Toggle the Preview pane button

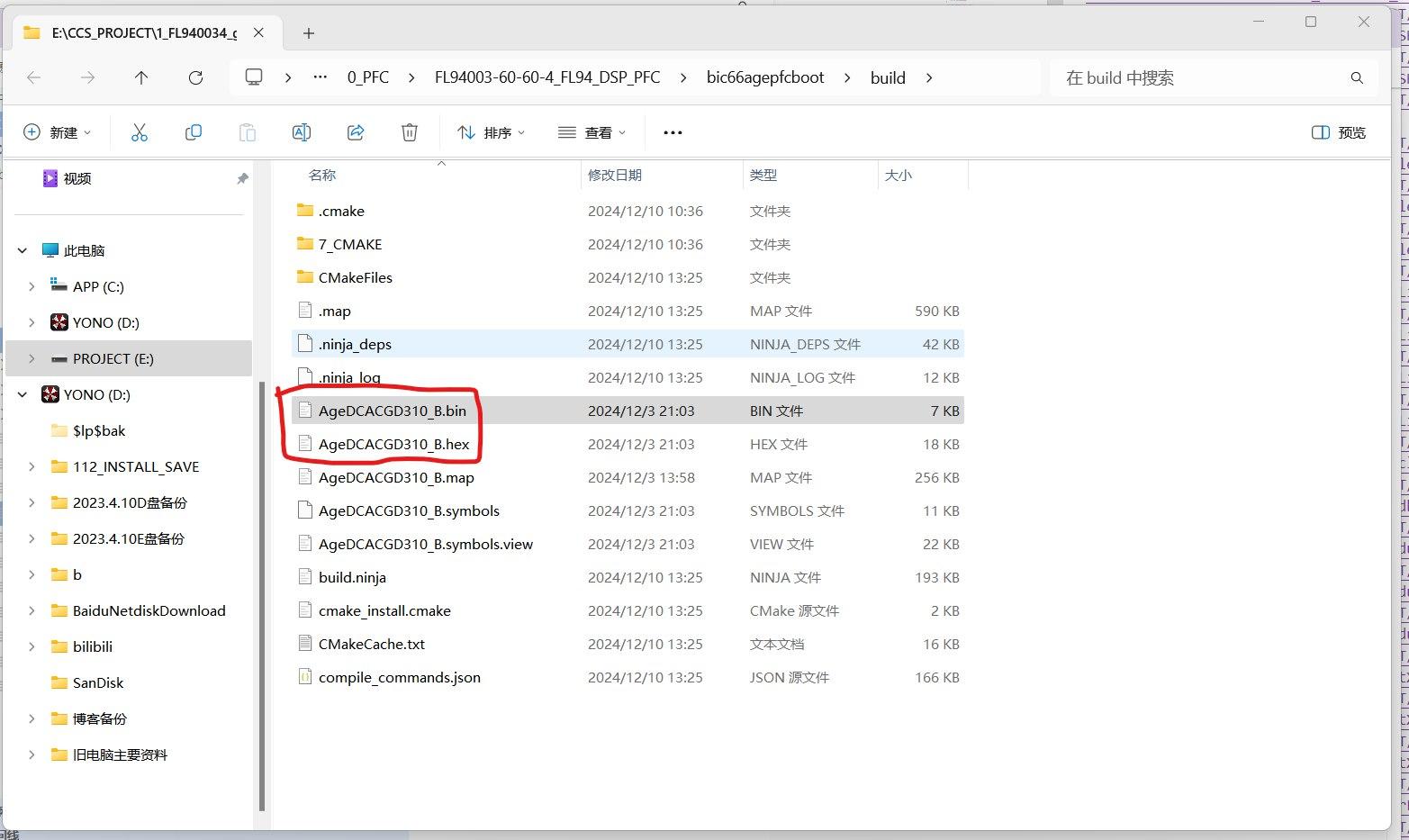pyautogui.click(x=1338, y=132)
